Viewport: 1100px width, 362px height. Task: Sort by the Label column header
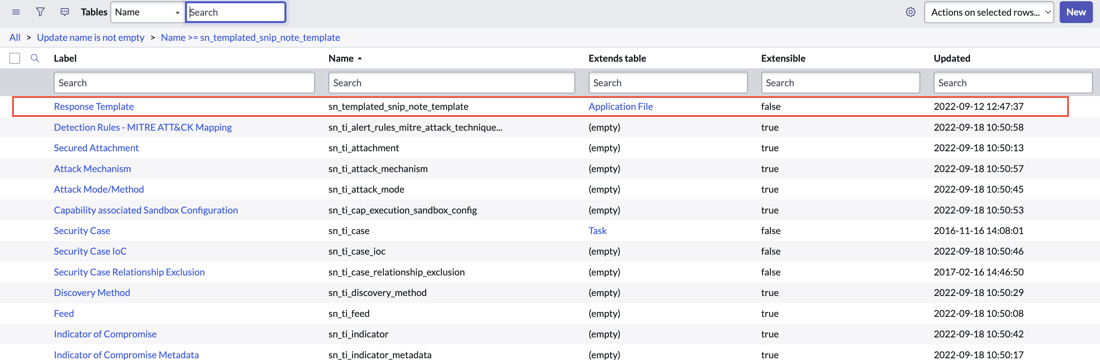[65, 58]
